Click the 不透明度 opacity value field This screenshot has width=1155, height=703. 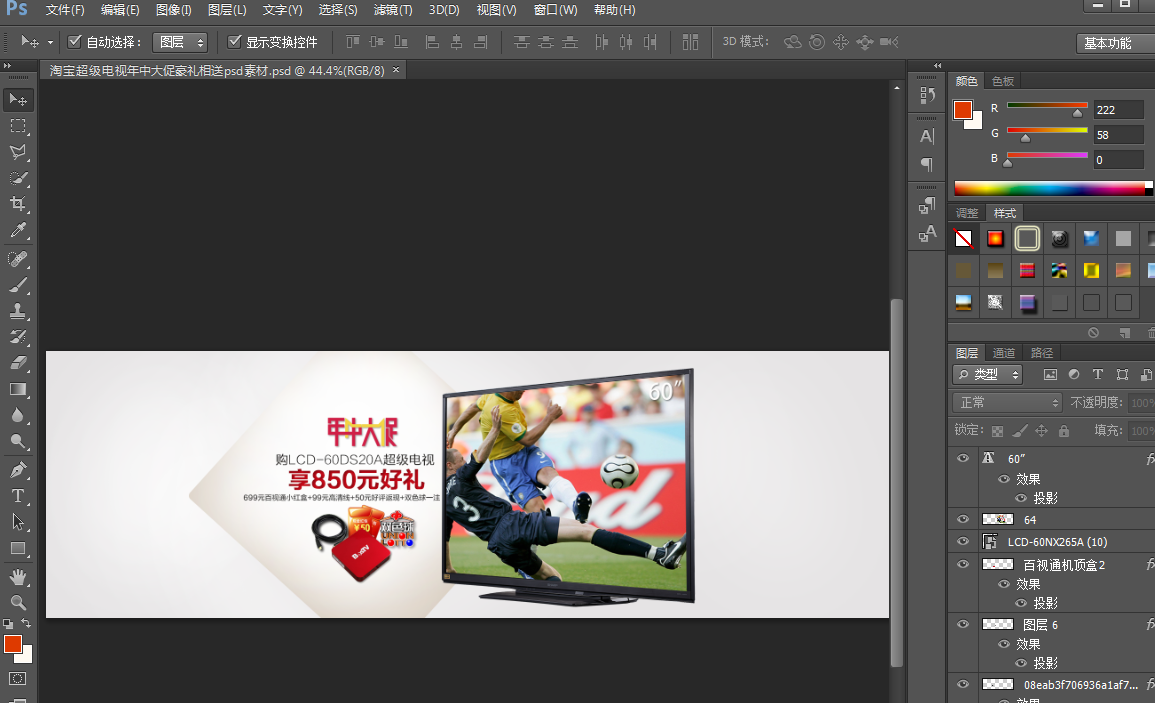[x=1141, y=402]
